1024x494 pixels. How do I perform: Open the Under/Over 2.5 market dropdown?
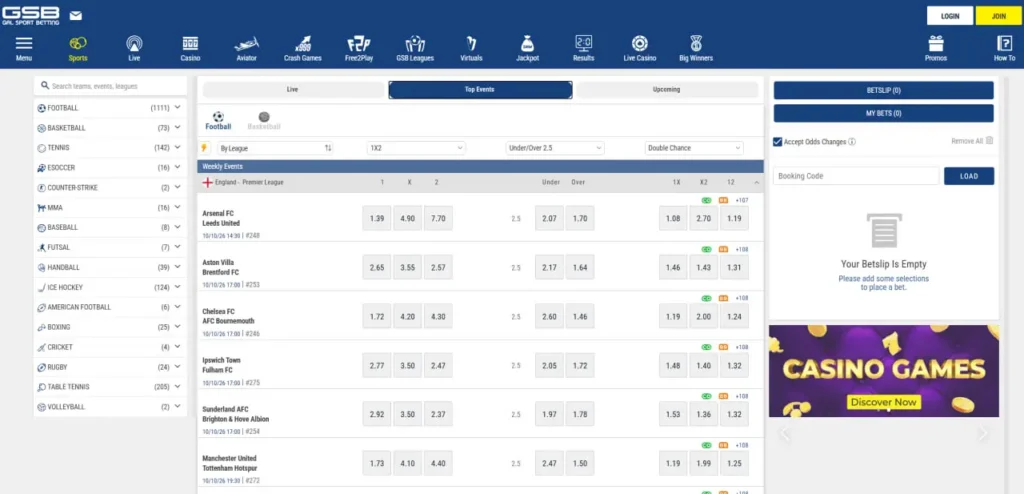tap(555, 148)
